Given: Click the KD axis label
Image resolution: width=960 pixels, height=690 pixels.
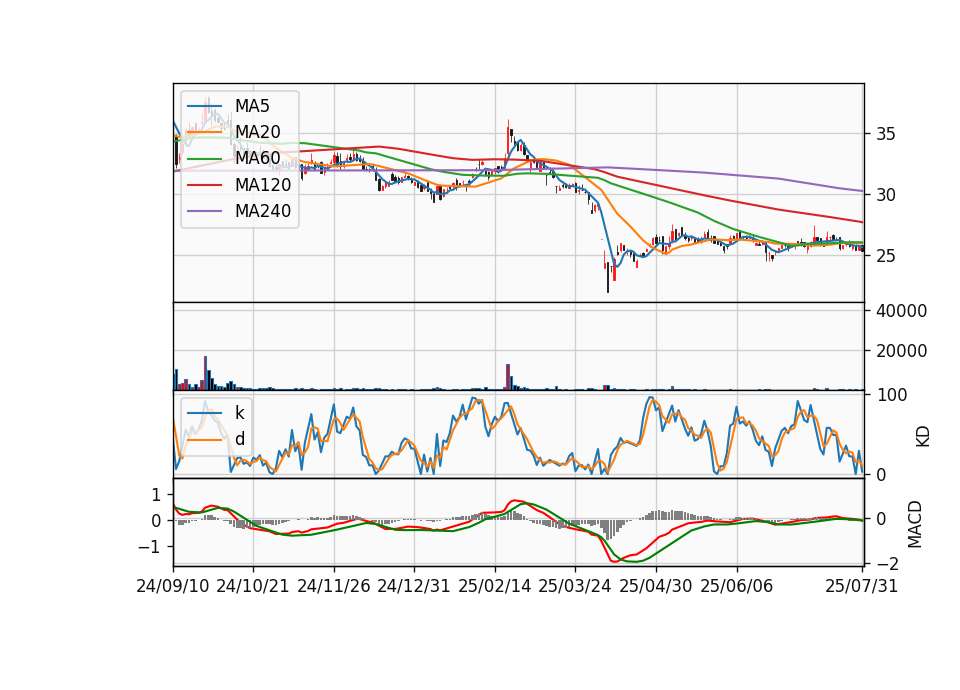Looking at the screenshot, I should coord(922,436).
